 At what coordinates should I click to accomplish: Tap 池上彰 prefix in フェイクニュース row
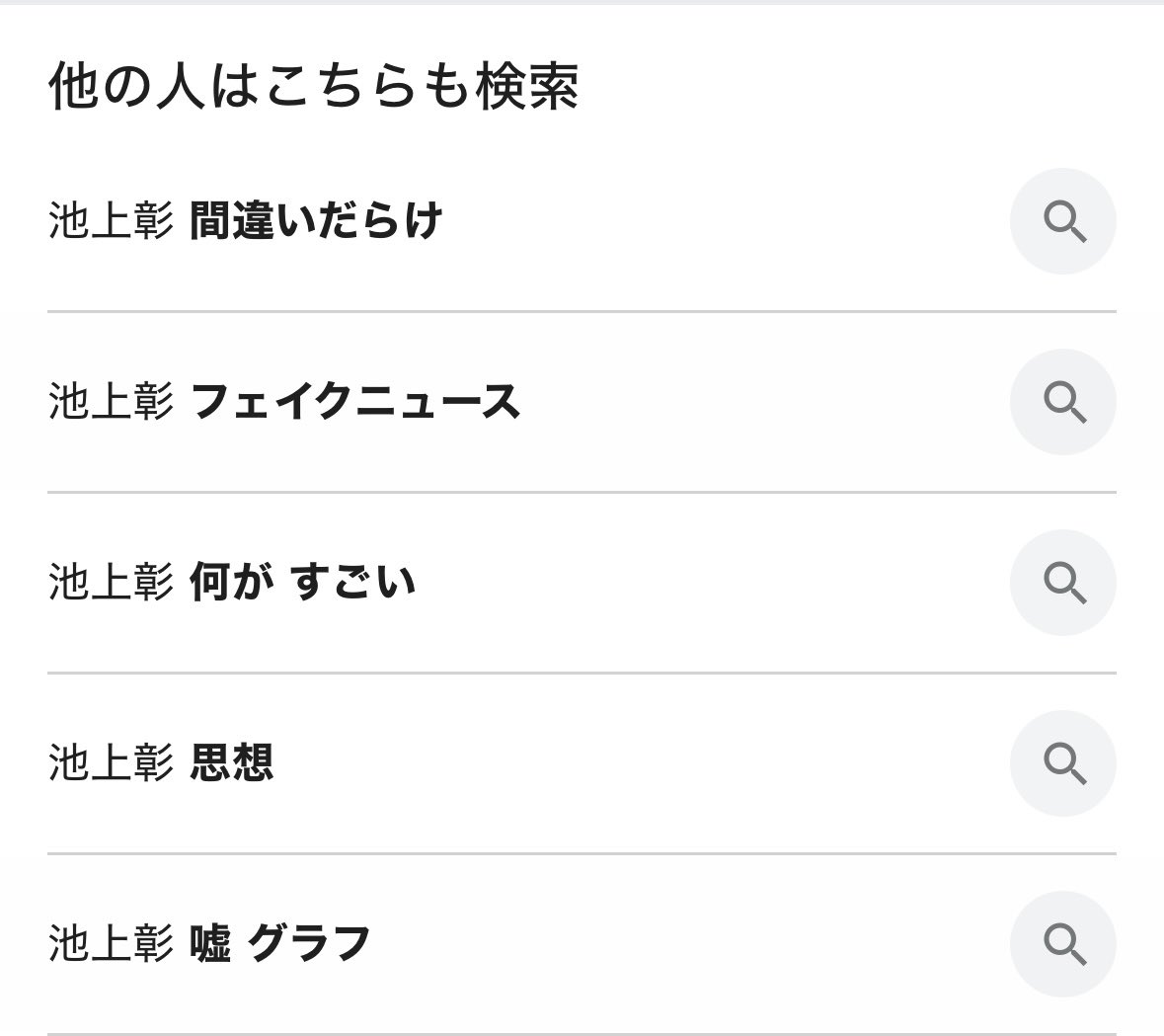coord(111,402)
